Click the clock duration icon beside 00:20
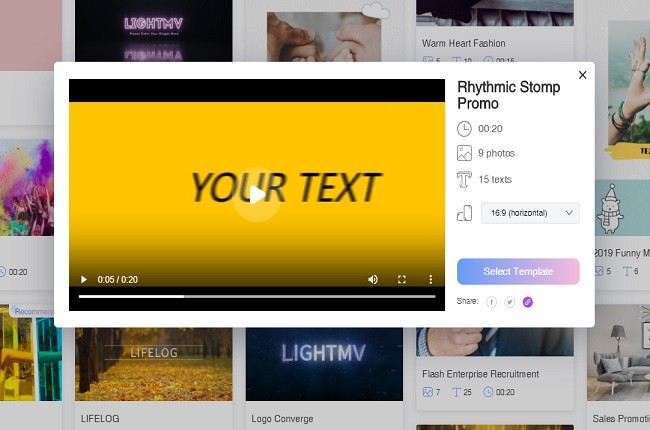Viewport: 650px width, 430px height. click(464, 129)
